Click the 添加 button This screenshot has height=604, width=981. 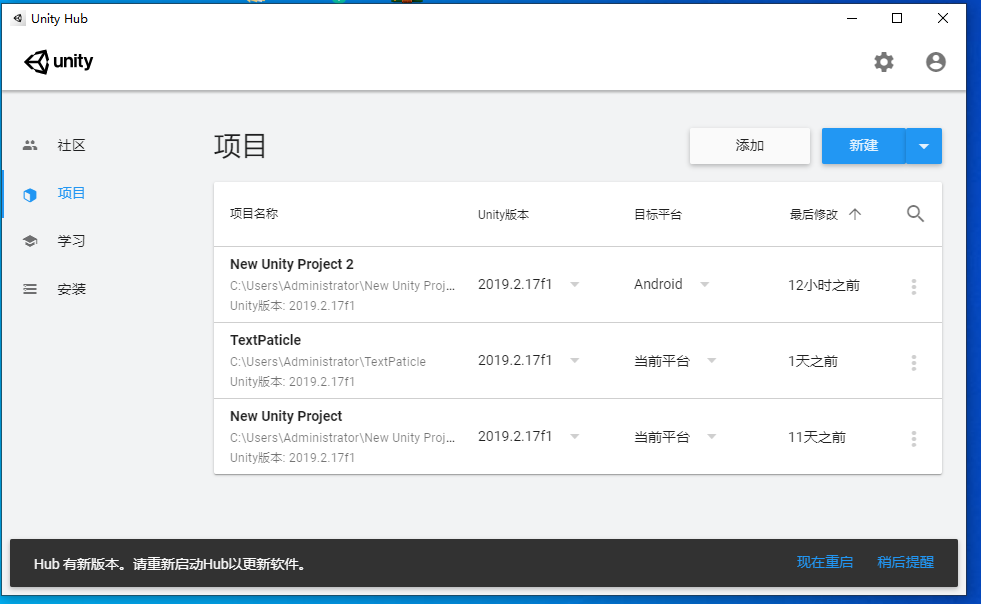click(750, 146)
